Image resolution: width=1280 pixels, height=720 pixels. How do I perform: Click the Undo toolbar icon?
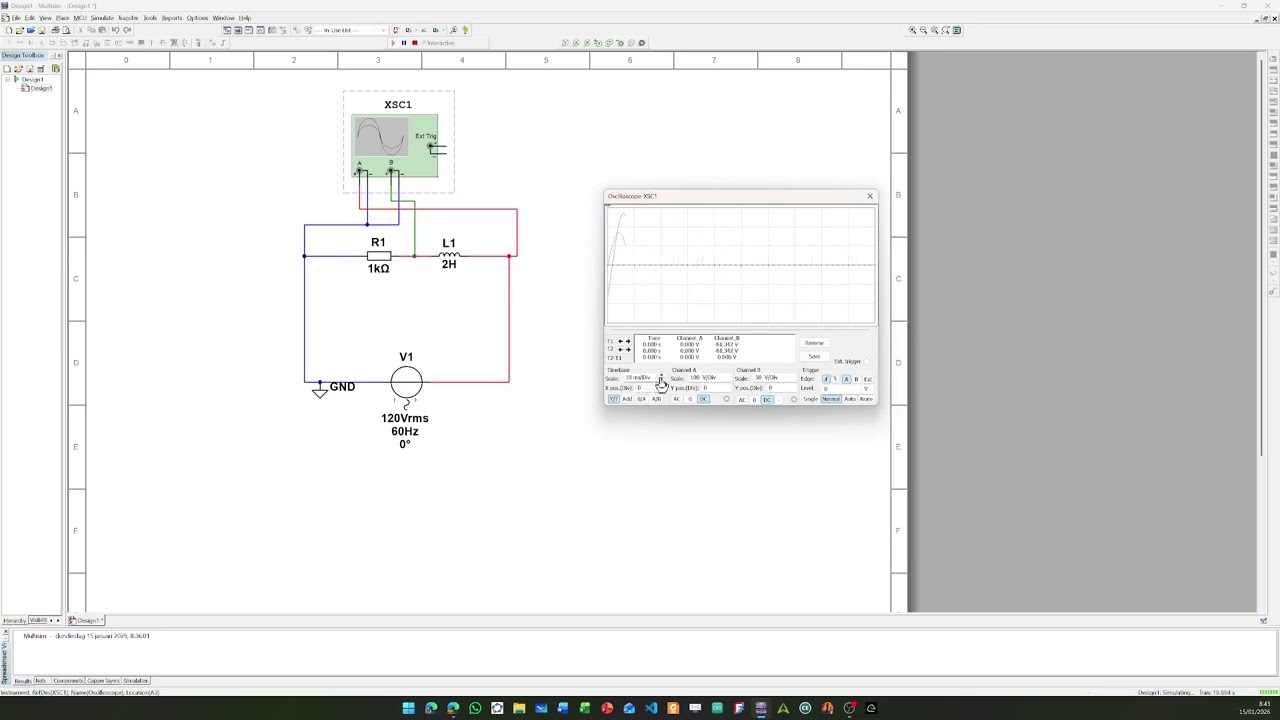[115, 30]
